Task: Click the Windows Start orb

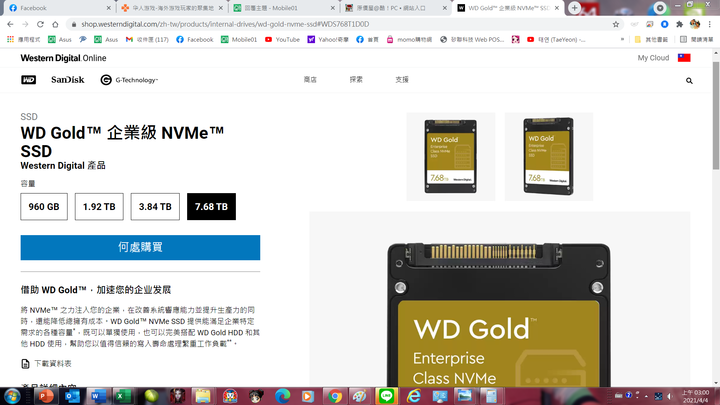Action: (x=12, y=396)
